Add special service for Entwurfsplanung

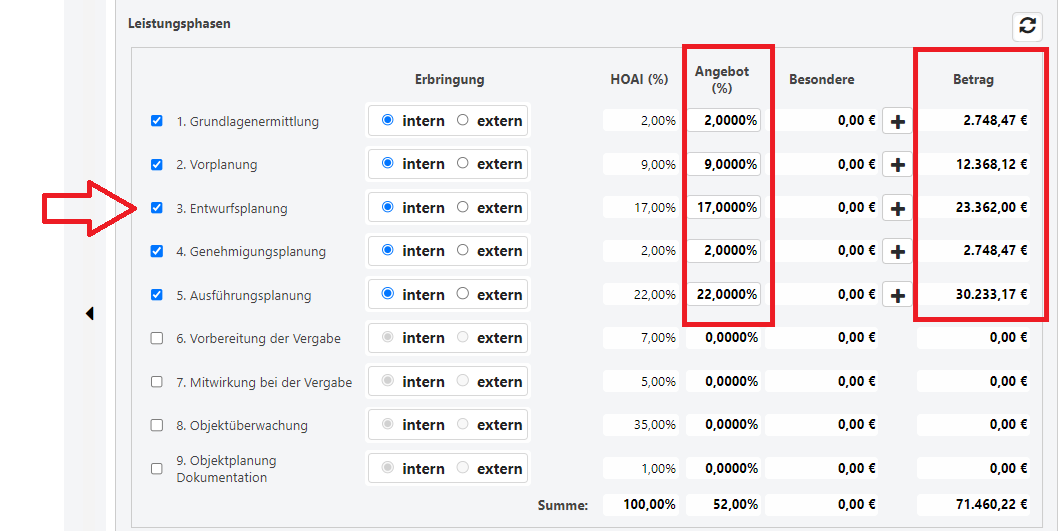(897, 208)
